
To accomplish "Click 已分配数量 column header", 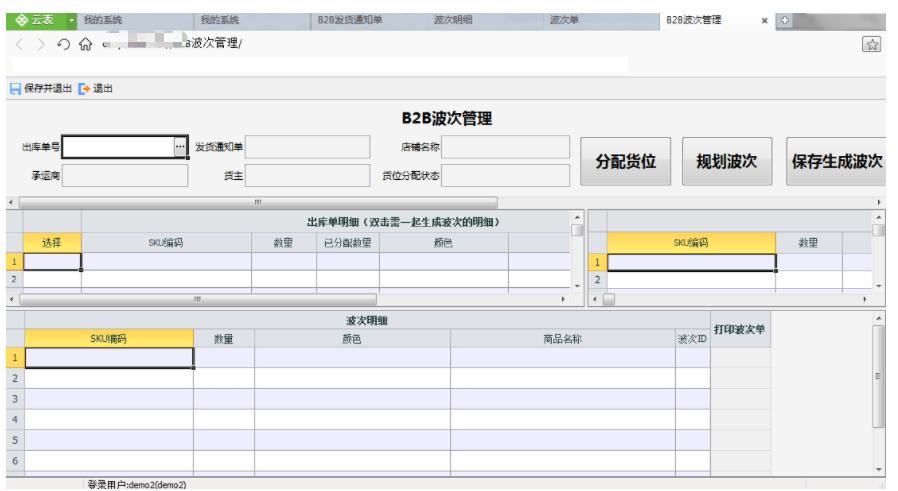I will [348, 242].
